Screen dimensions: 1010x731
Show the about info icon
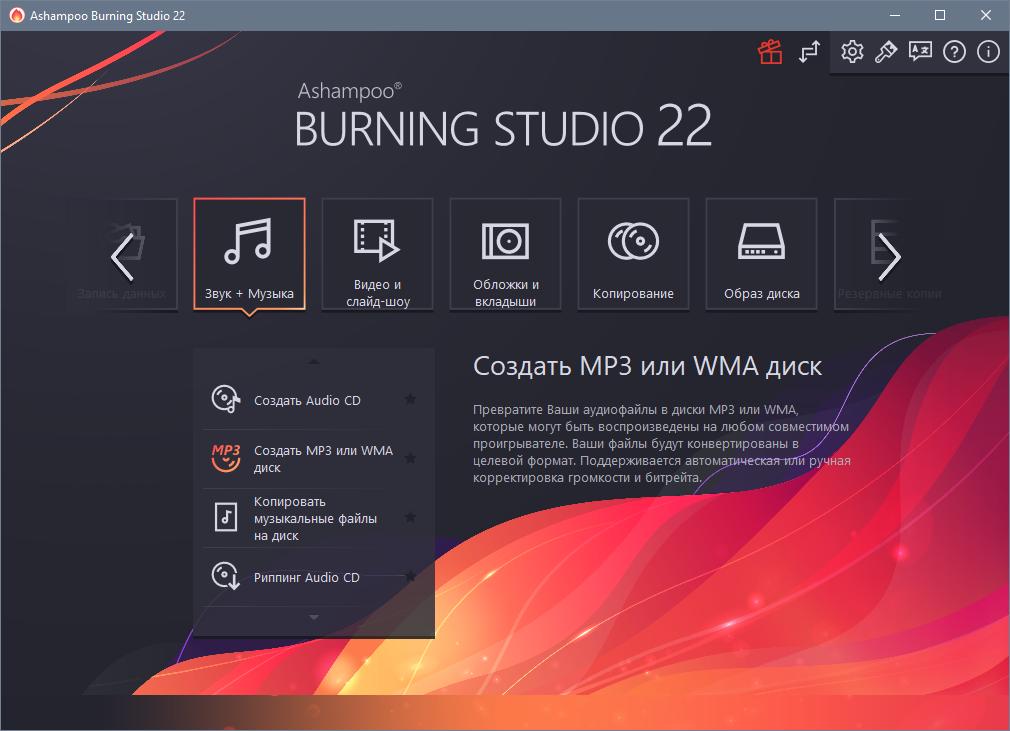(988, 52)
